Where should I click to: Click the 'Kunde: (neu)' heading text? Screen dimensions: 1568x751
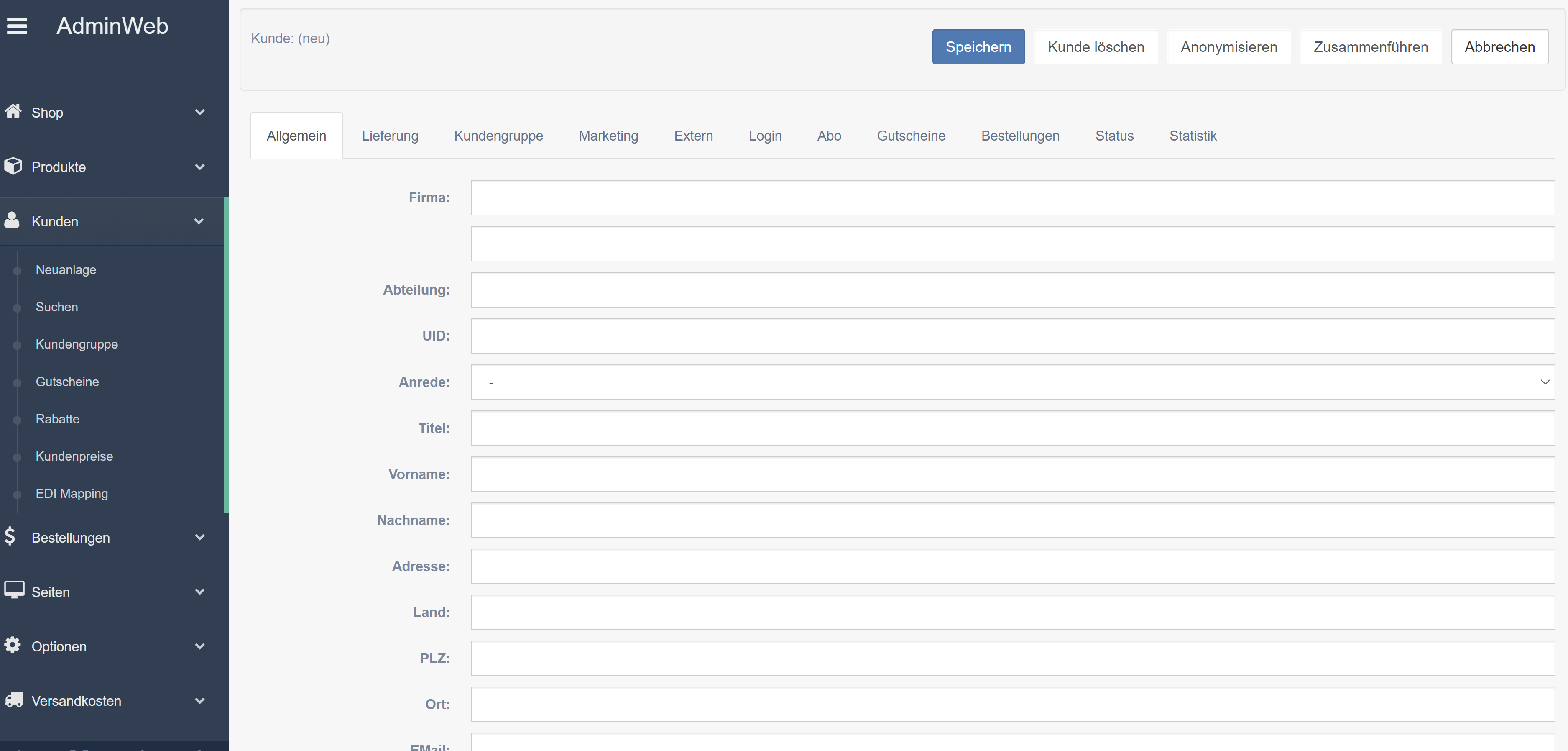[x=290, y=38]
